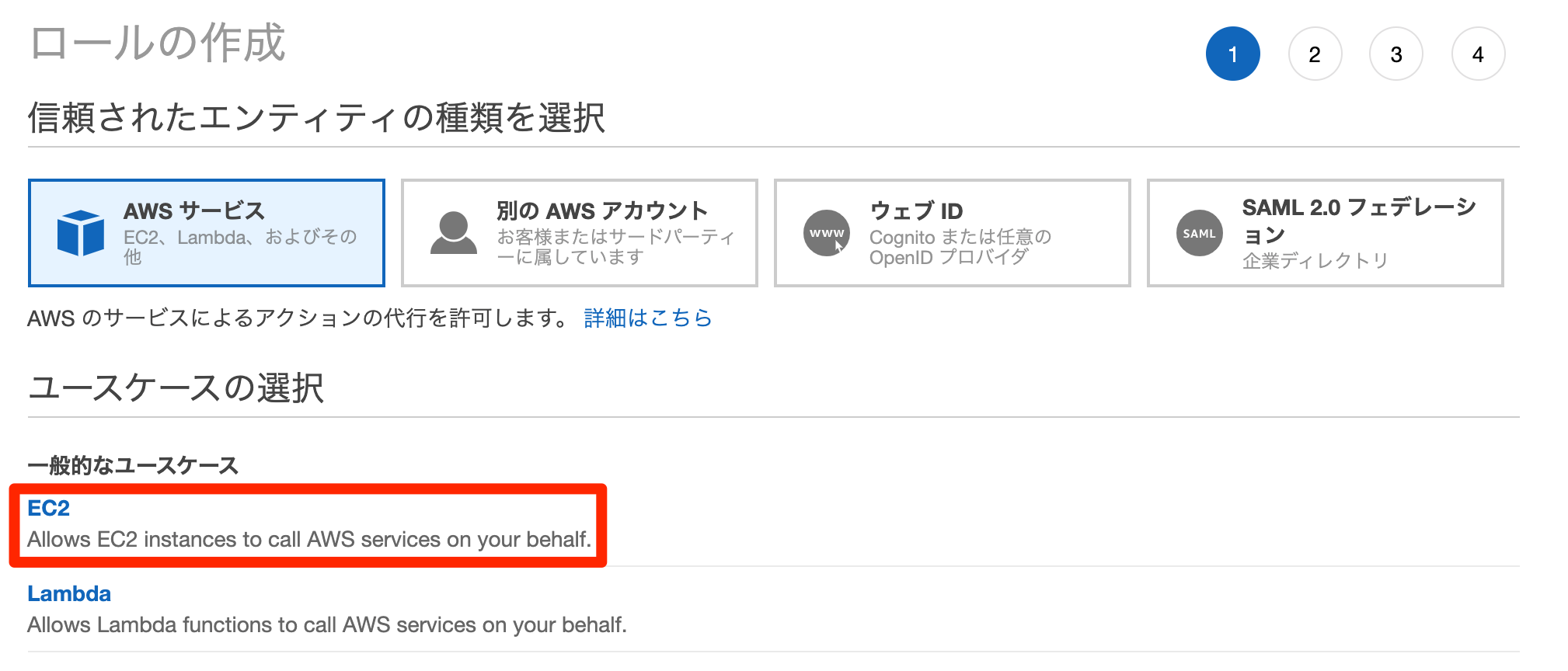Click the step 3 indicator circle
Viewport: 1568px width, 671px height.
click(1396, 53)
